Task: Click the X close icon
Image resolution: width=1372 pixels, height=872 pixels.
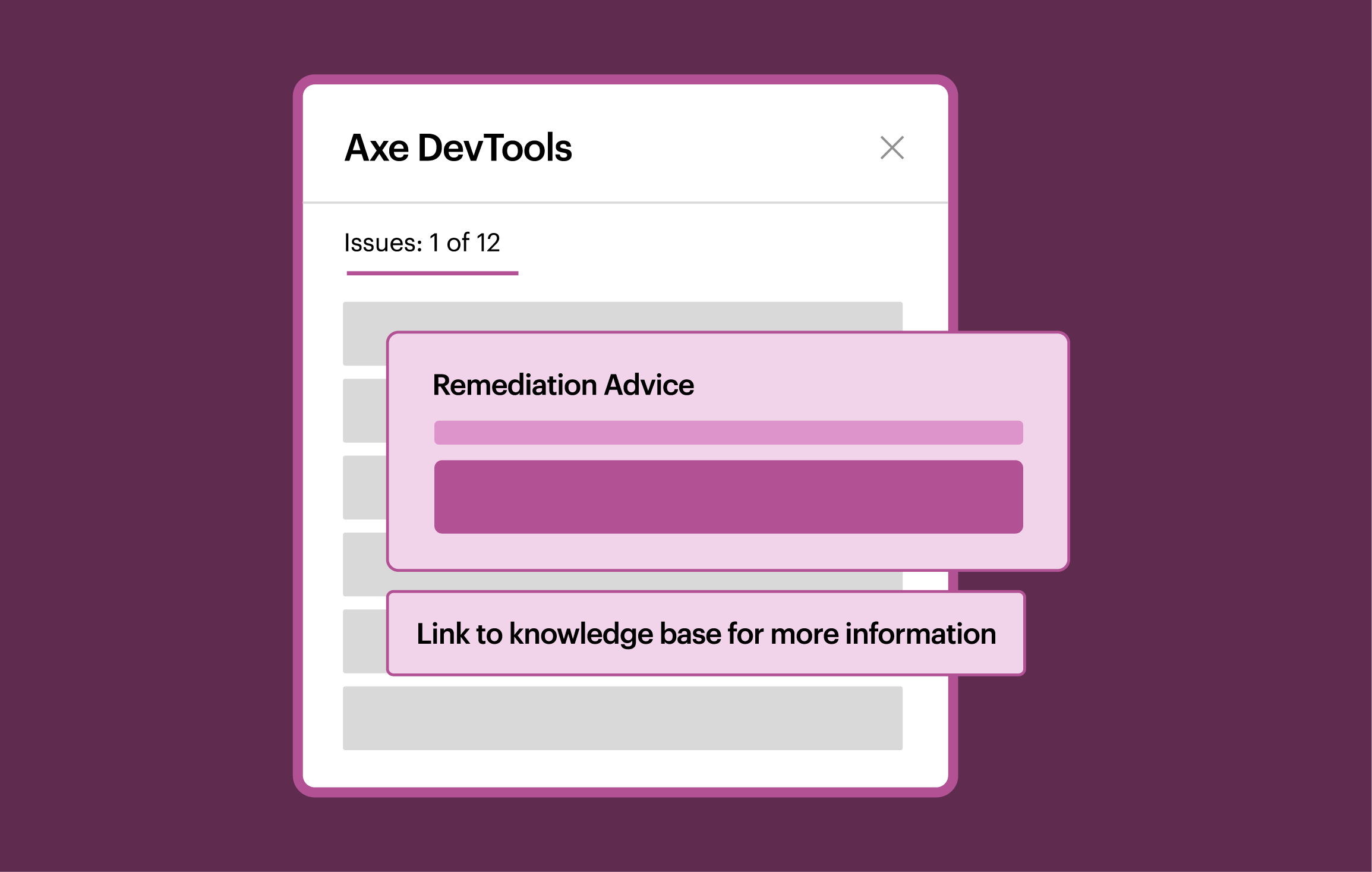Action: pos(891,148)
